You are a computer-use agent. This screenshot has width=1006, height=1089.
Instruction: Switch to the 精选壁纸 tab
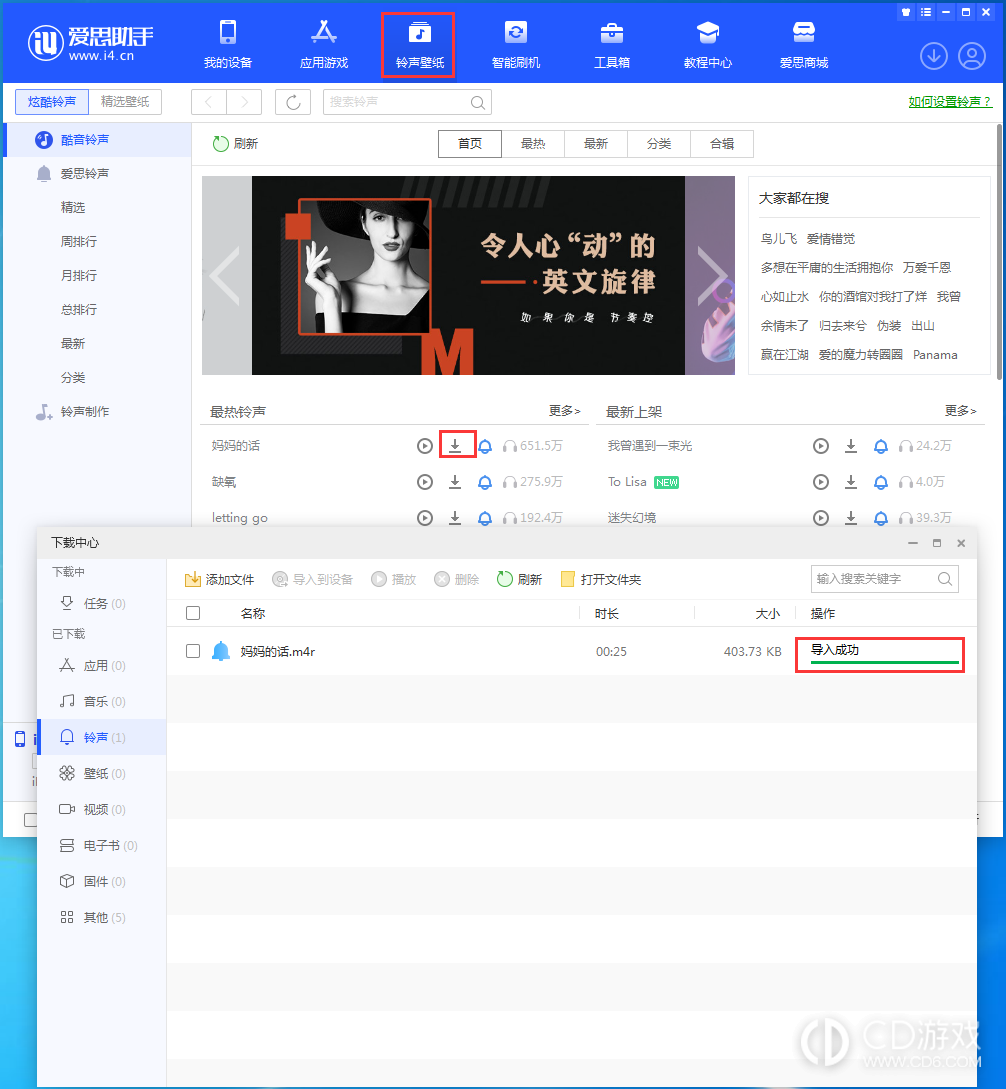(x=126, y=102)
